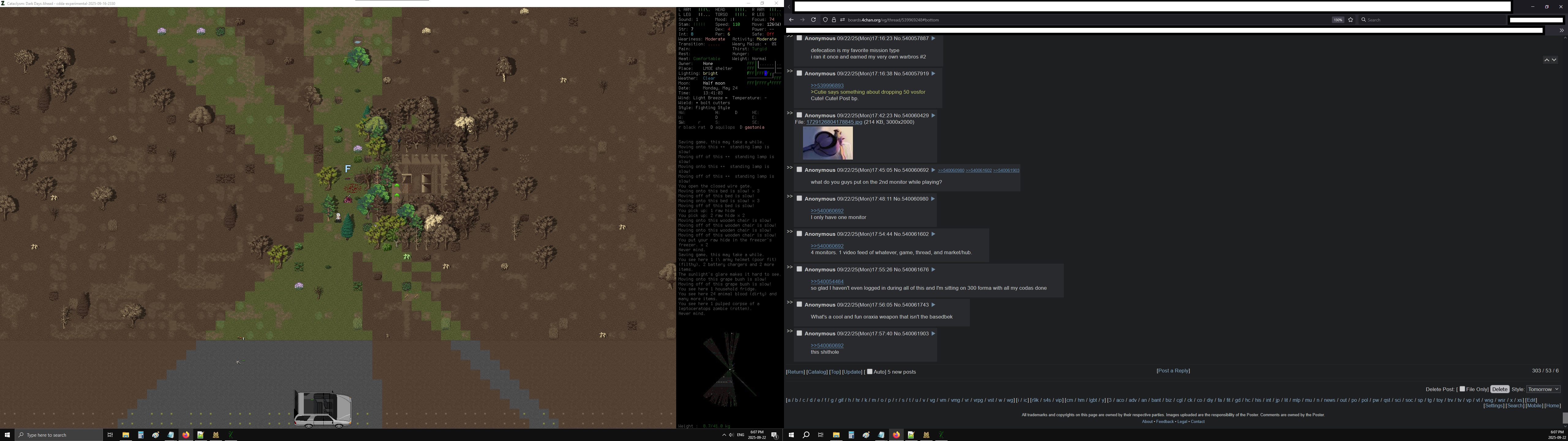Open the tracking protection shield icon

[x=825, y=20]
